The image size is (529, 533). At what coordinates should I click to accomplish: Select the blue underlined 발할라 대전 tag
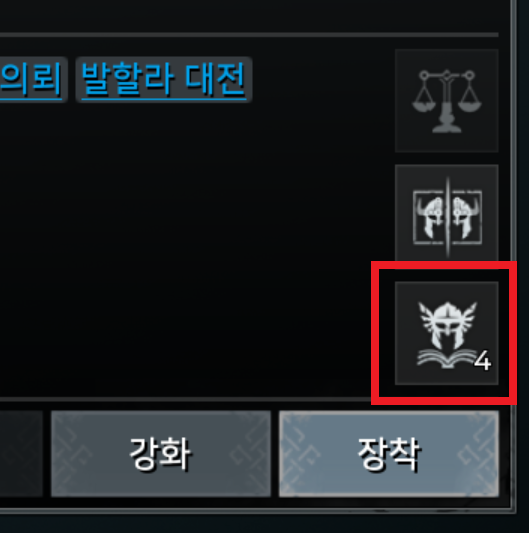point(164,80)
